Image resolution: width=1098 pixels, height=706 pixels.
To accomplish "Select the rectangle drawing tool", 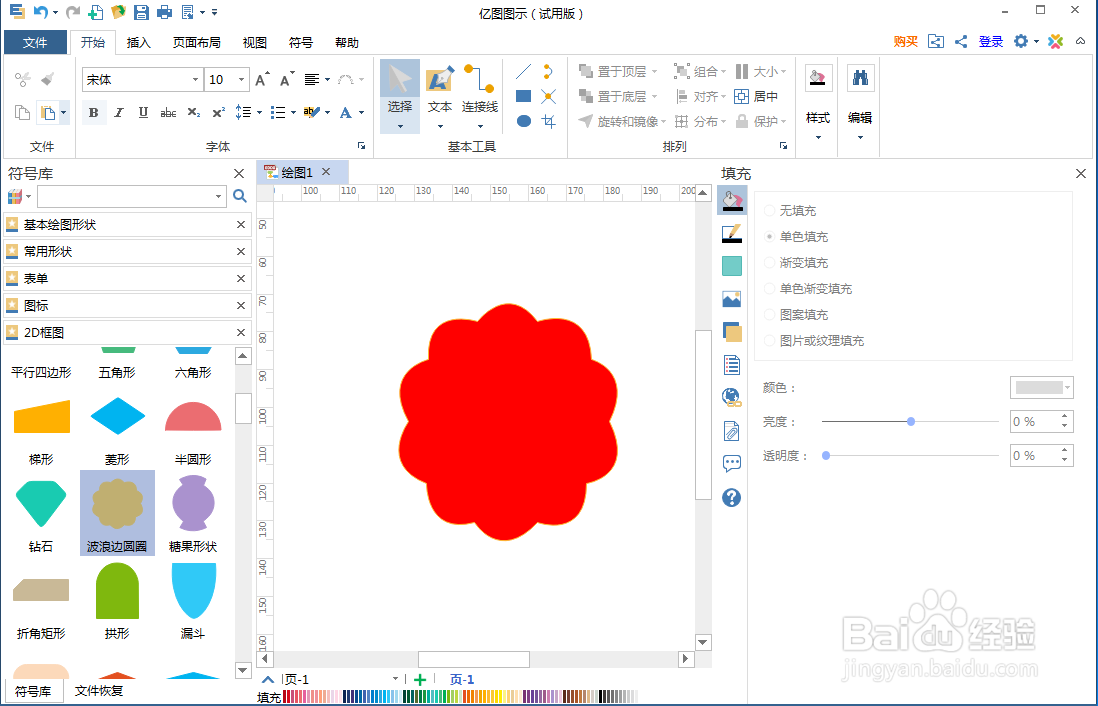I will 521,96.
